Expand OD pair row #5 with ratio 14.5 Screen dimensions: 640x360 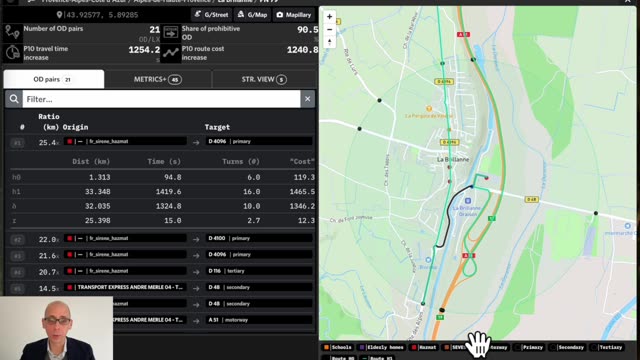click(160, 287)
